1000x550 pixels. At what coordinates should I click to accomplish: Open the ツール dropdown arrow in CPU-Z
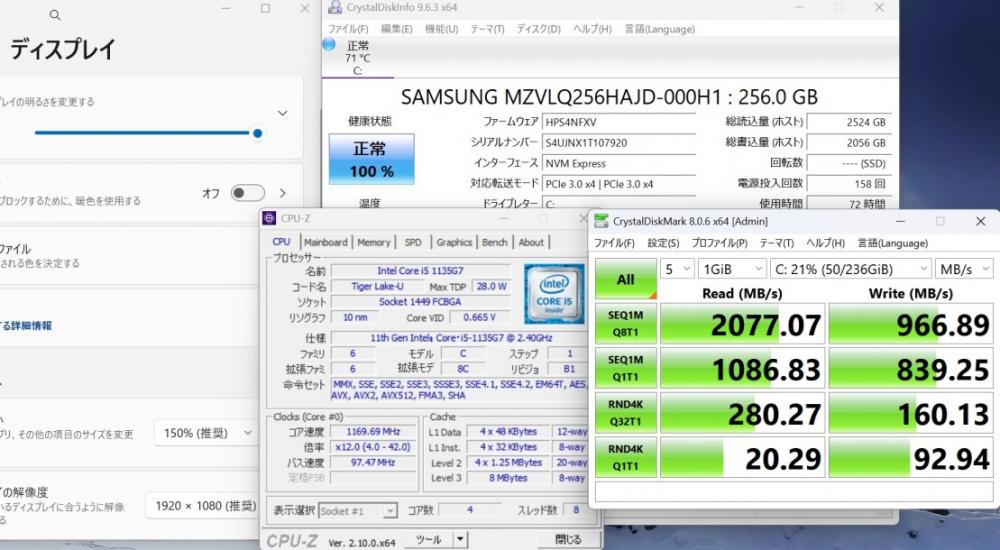[x=460, y=540]
